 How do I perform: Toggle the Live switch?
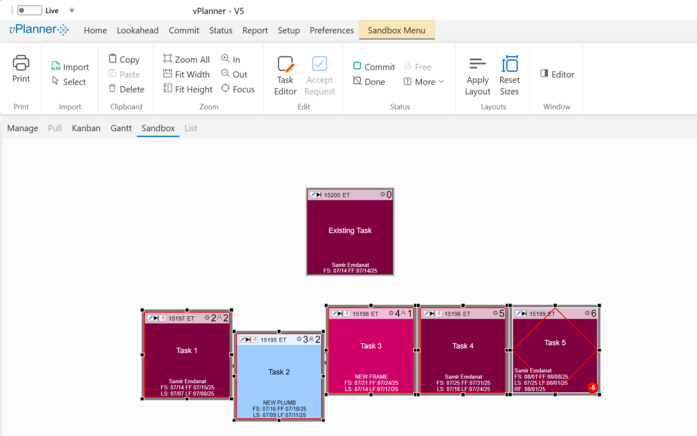tap(29, 10)
